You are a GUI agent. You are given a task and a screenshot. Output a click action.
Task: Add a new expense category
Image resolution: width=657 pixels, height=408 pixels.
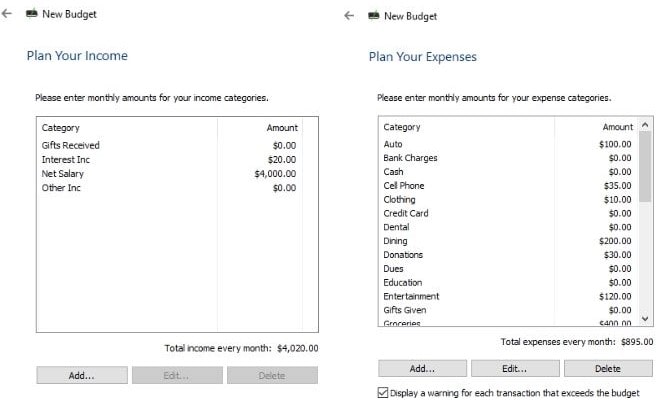(422, 369)
